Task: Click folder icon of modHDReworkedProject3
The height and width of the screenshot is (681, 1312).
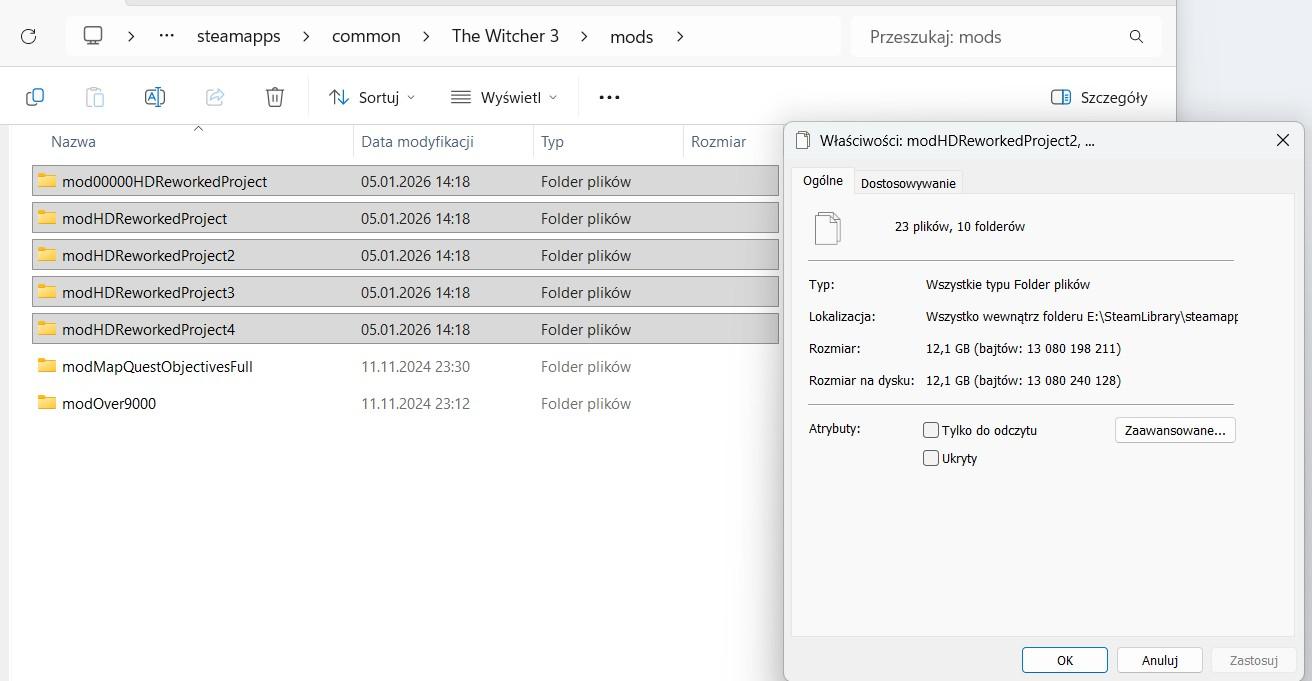Action: 47,292
